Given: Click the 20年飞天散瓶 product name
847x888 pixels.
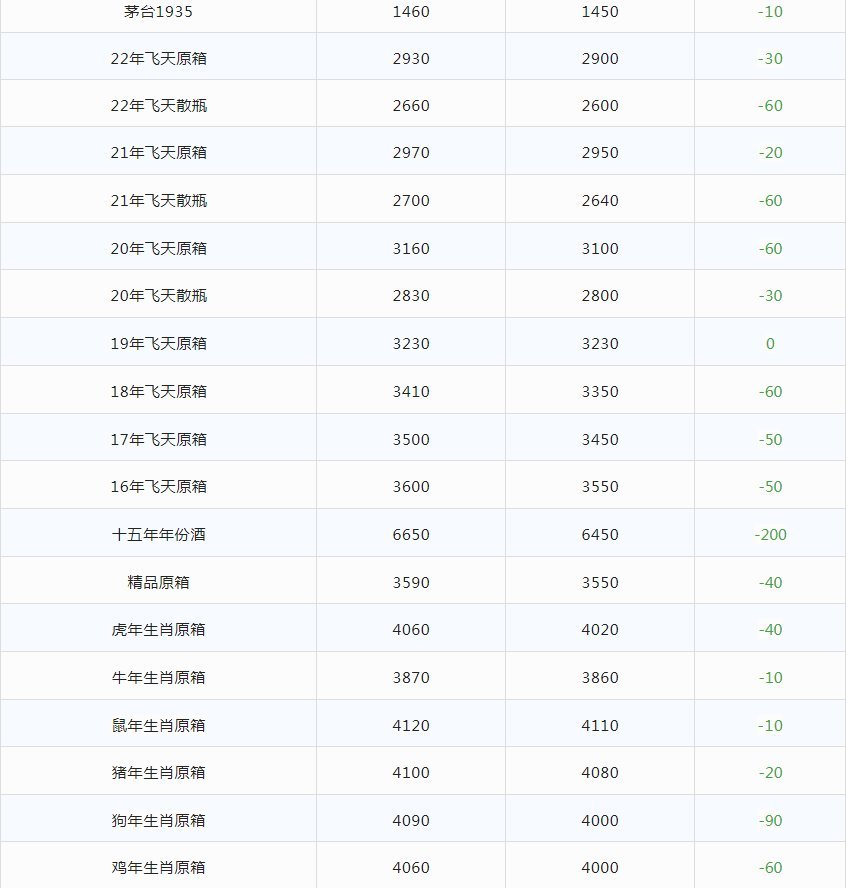Looking at the screenshot, I should tap(159, 296).
